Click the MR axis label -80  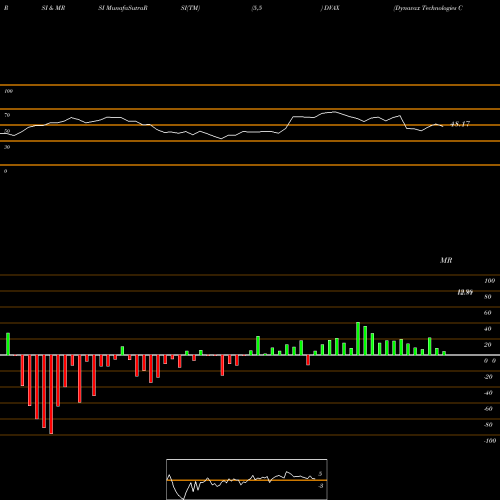tap(488, 425)
